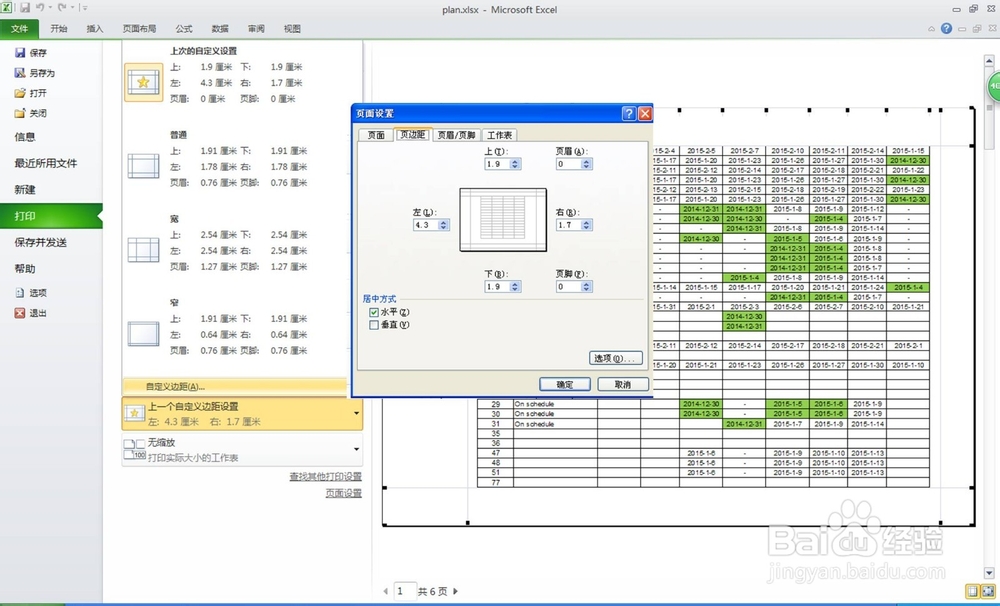Click 打开 in the File sidebar
This screenshot has width=1000, height=606.
click(x=31, y=93)
